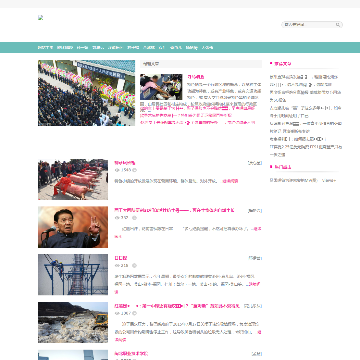
Task: Click bracketed category tag right of pigs headline
Action: pyautogui.click(x=255, y=163)
